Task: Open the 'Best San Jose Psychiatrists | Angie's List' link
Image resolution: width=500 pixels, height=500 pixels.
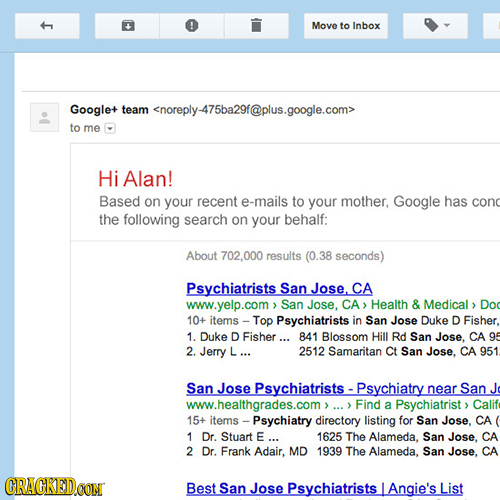Action: tap(325, 489)
